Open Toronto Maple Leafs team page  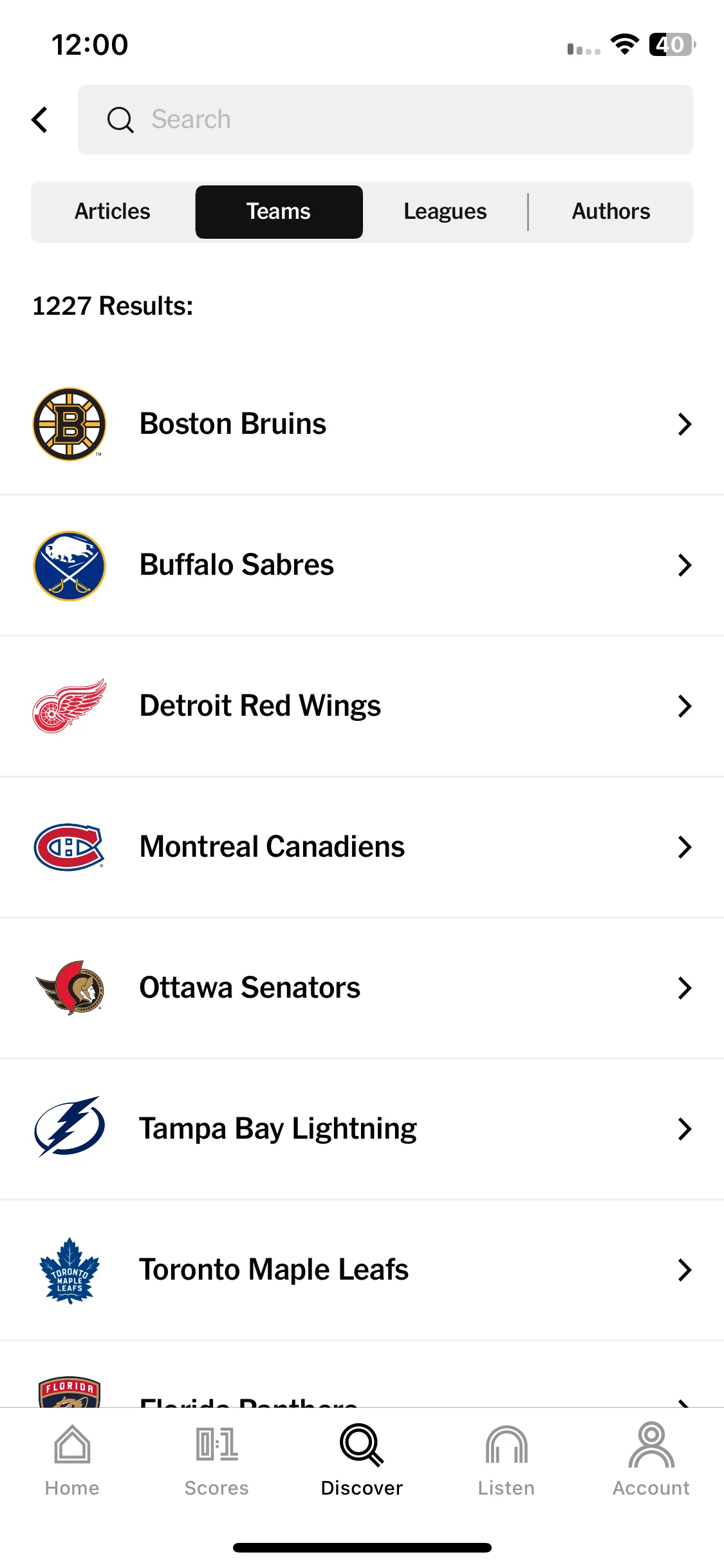tap(362, 1270)
